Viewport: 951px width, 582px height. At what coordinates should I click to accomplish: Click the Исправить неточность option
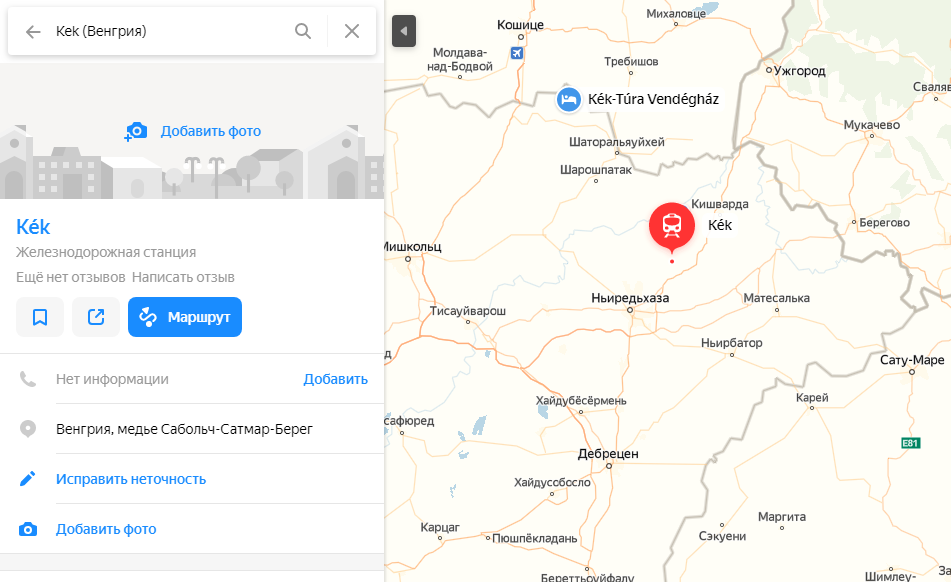tap(131, 479)
